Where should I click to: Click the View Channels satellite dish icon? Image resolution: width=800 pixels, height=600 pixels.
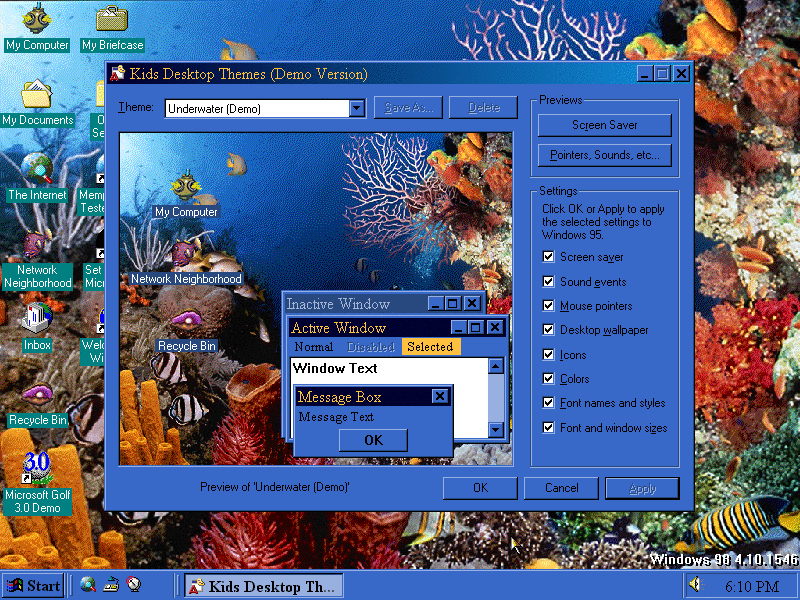[x=134, y=585]
